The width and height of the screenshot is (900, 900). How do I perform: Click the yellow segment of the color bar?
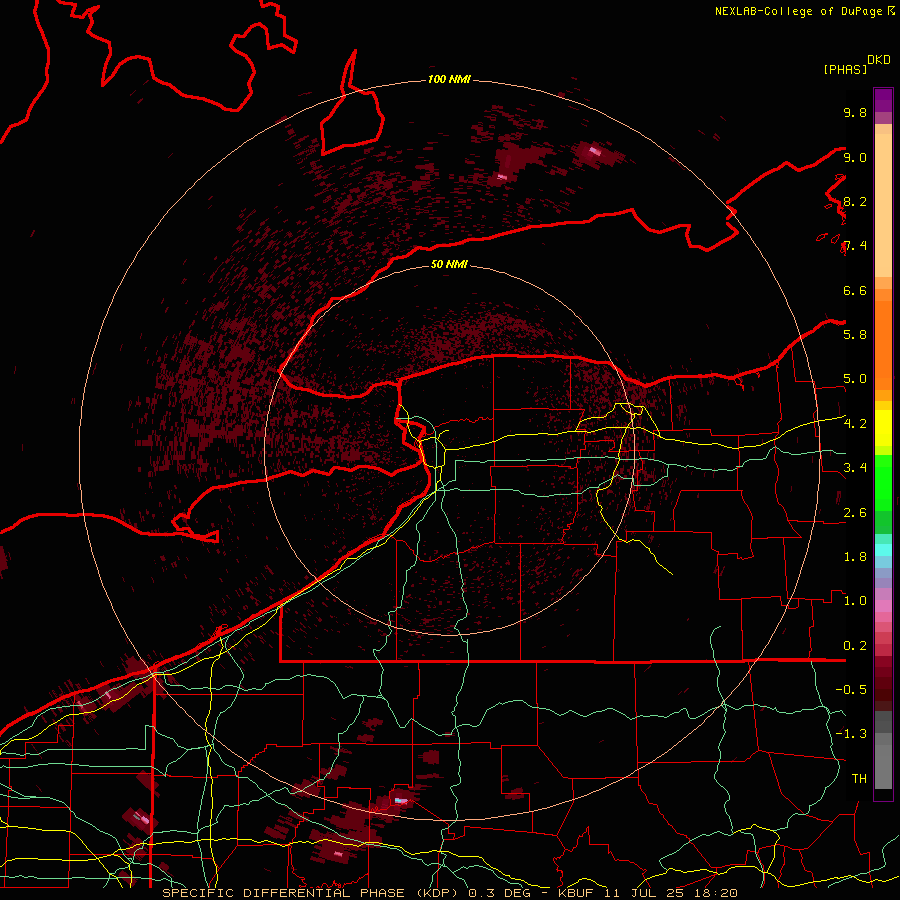point(883,428)
